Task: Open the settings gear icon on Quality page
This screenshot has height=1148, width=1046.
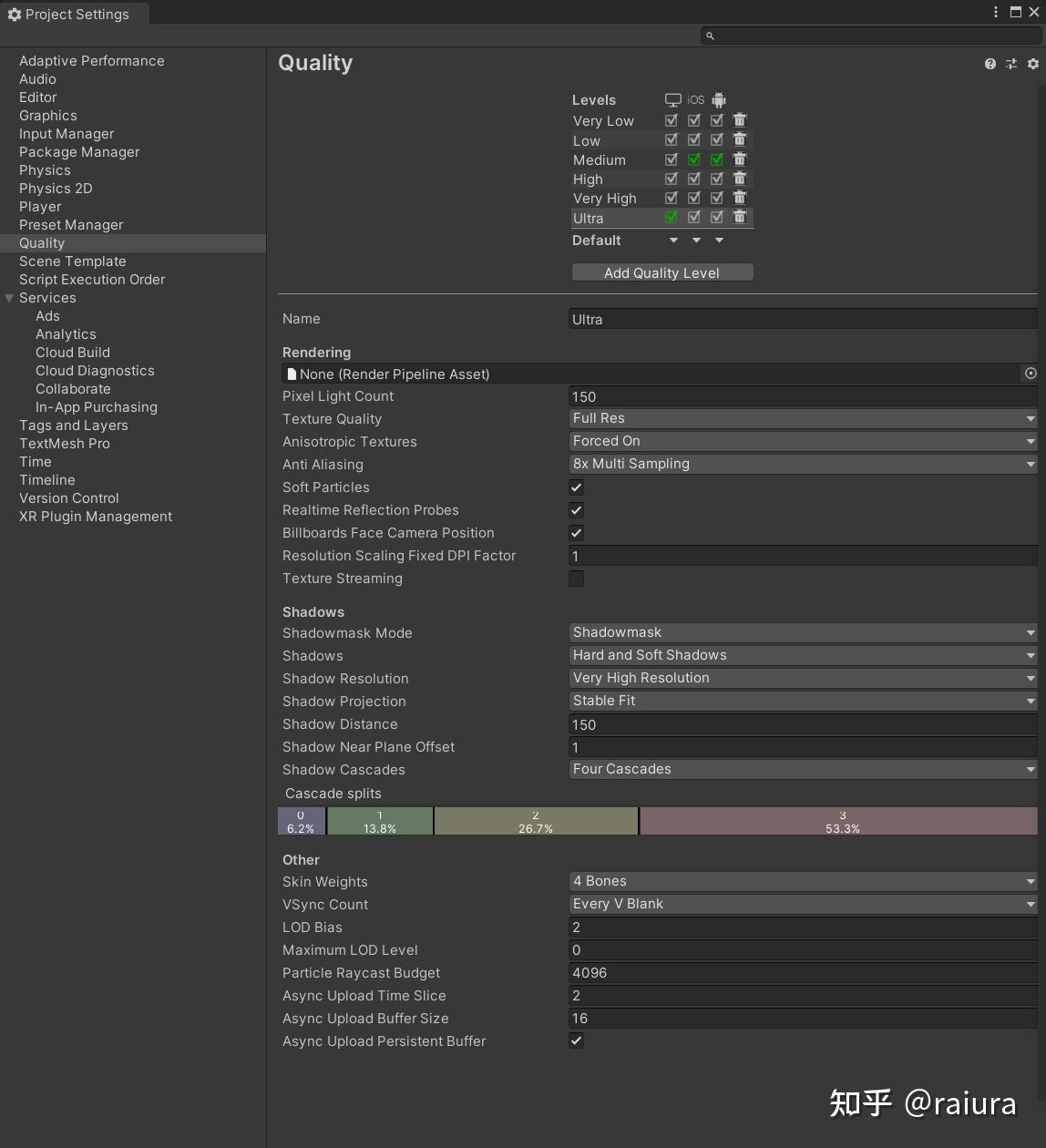Action: pyautogui.click(x=1033, y=64)
